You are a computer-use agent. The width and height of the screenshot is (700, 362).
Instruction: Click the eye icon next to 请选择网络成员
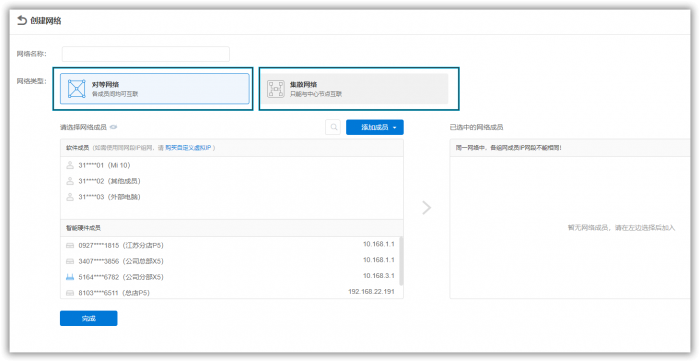[113, 127]
